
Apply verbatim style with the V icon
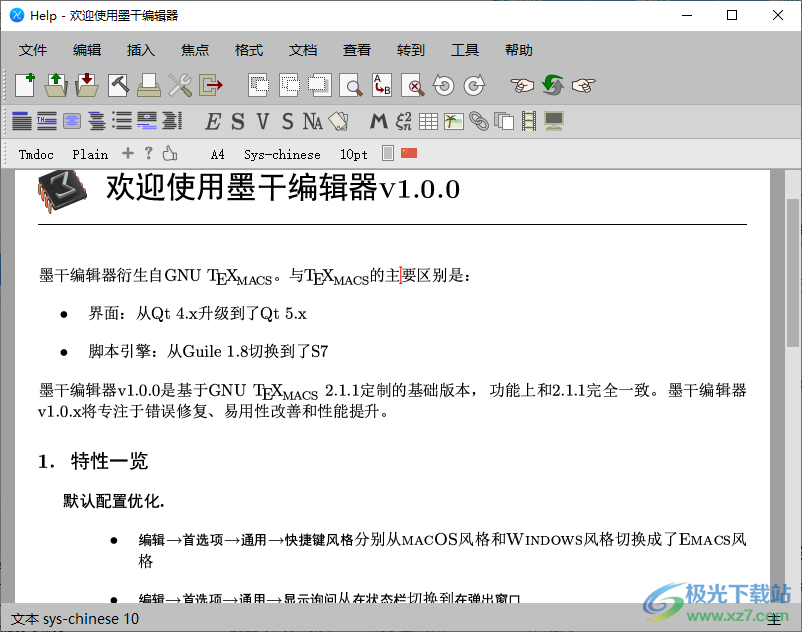tap(263, 122)
